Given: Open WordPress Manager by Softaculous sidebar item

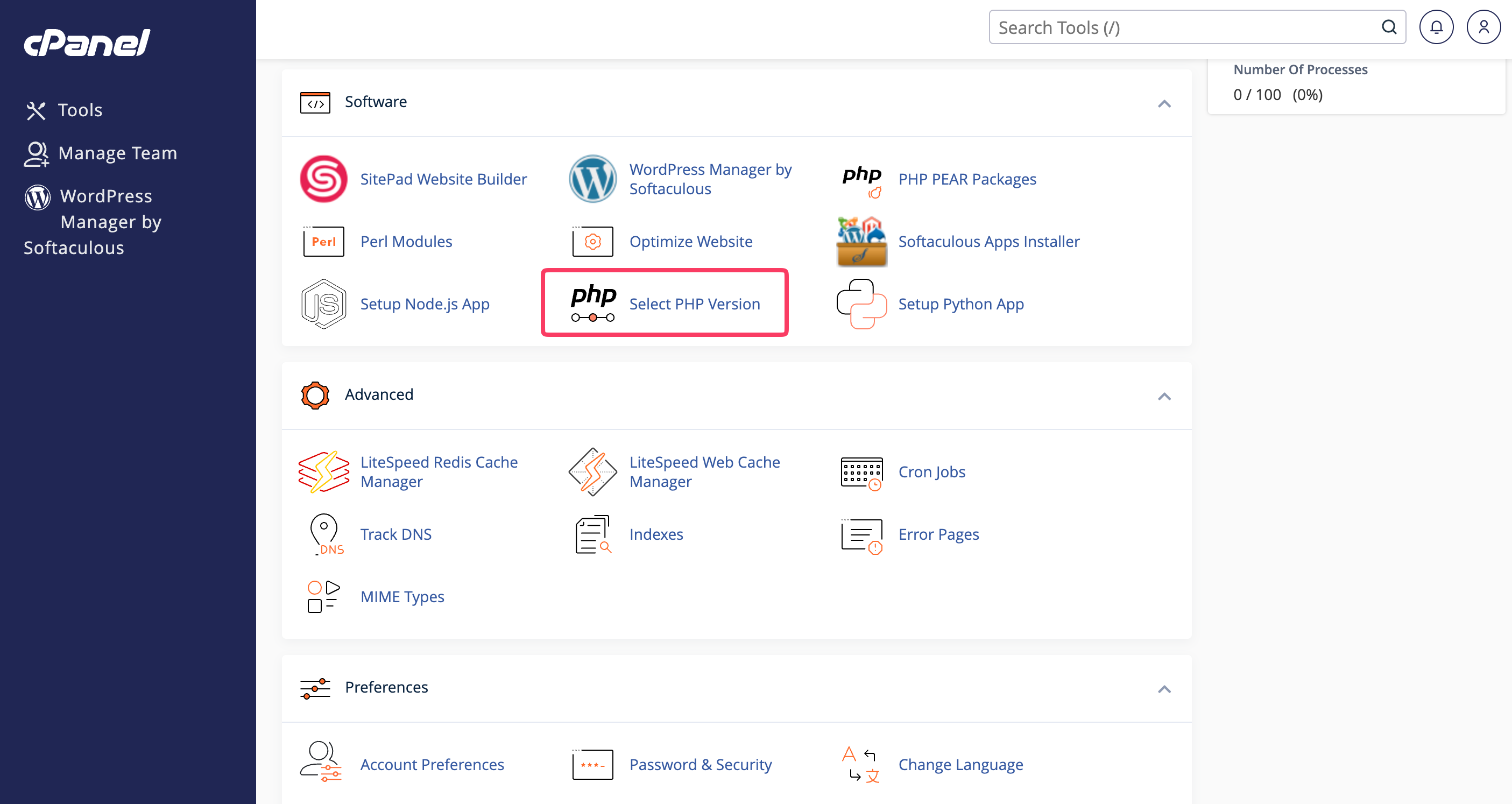Looking at the screenshot, I should pos(93,222).
